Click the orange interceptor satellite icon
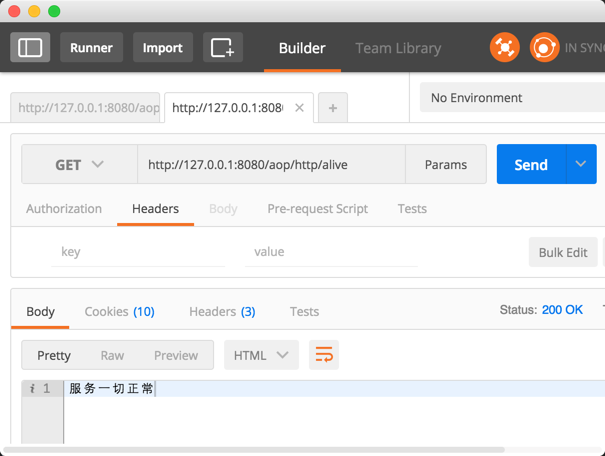605x456 pixels. click(504, 47)
